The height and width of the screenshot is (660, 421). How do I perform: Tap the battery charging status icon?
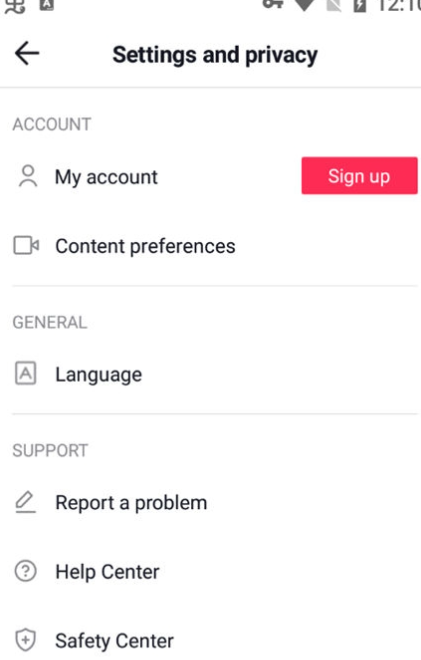pyautogui.click(x=360, y=5)
